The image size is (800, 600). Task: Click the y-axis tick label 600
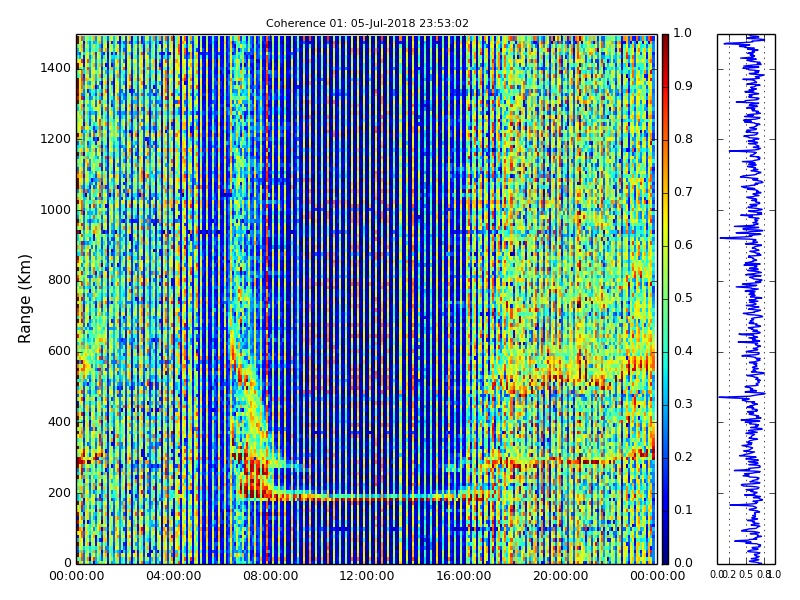(59, 351)
